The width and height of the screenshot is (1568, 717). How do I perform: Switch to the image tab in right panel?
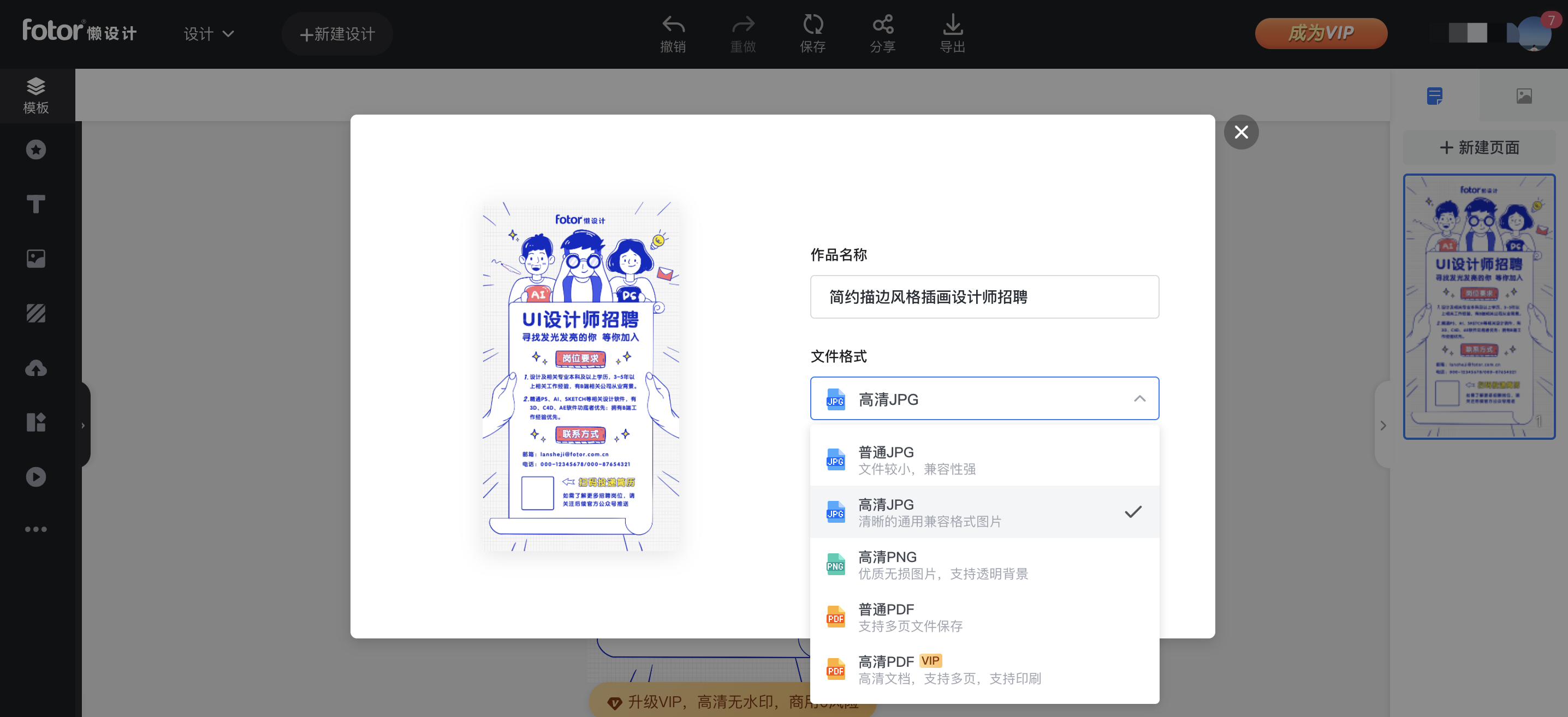tap(1524, 96)
